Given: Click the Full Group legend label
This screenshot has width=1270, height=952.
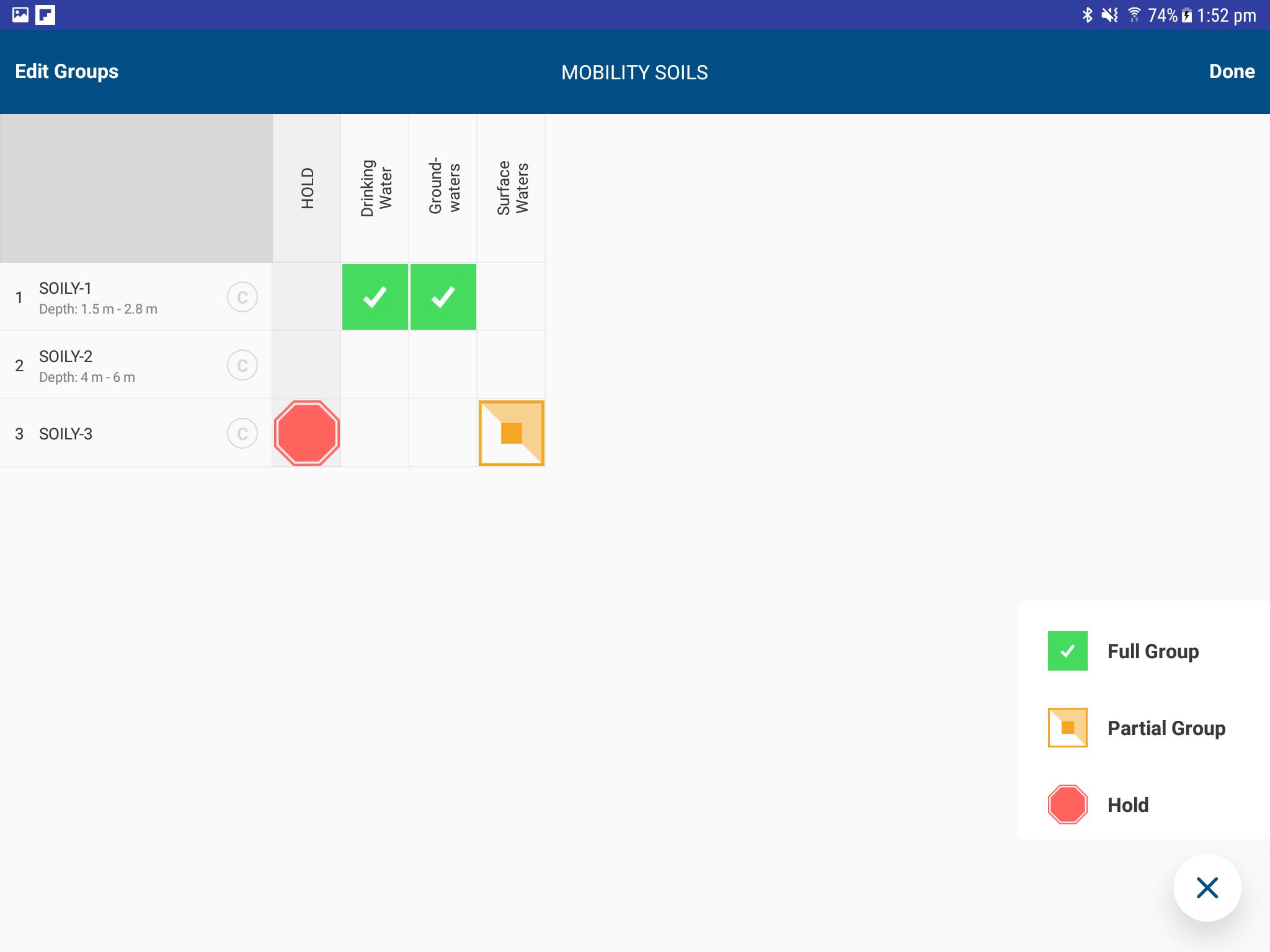Looking at the screenshot, I should [x=1153, y=651].
